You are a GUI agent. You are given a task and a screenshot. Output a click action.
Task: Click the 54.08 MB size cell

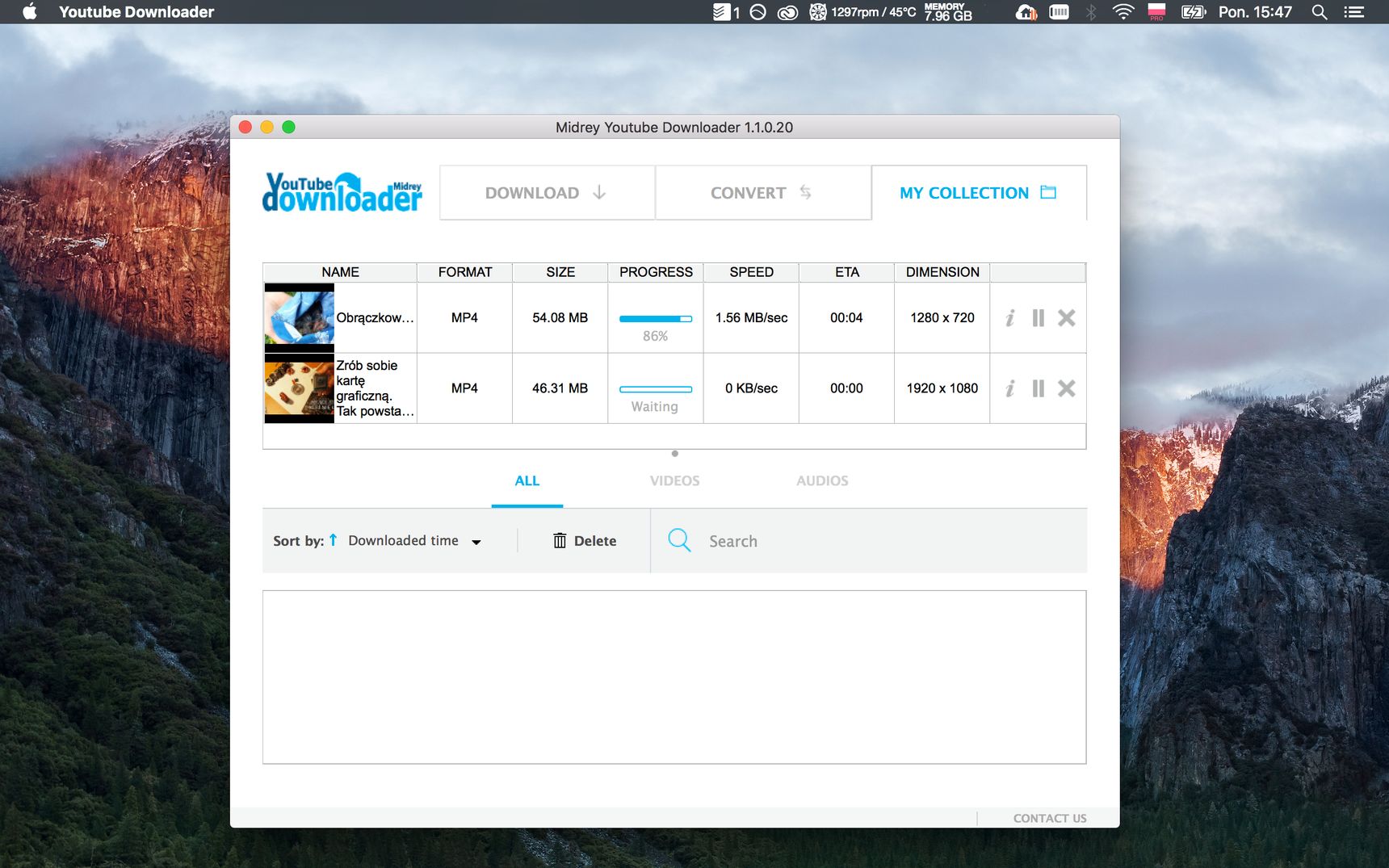(560, 318)
